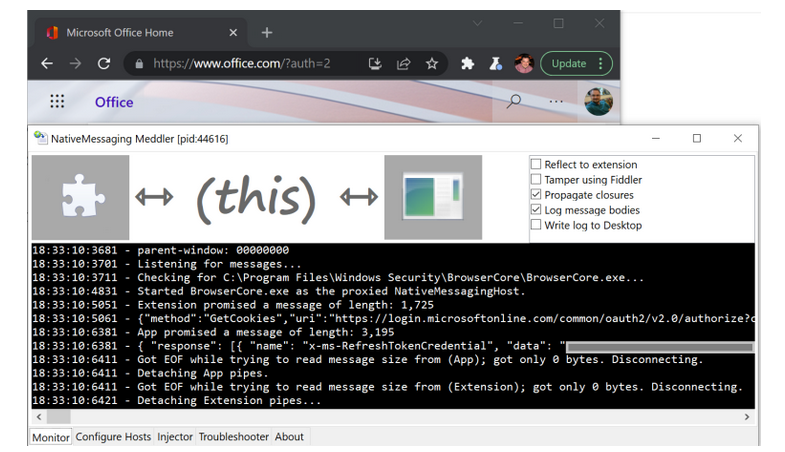
Task: Click log line 'Extension promised a message of length'
Action: point(233,305)
